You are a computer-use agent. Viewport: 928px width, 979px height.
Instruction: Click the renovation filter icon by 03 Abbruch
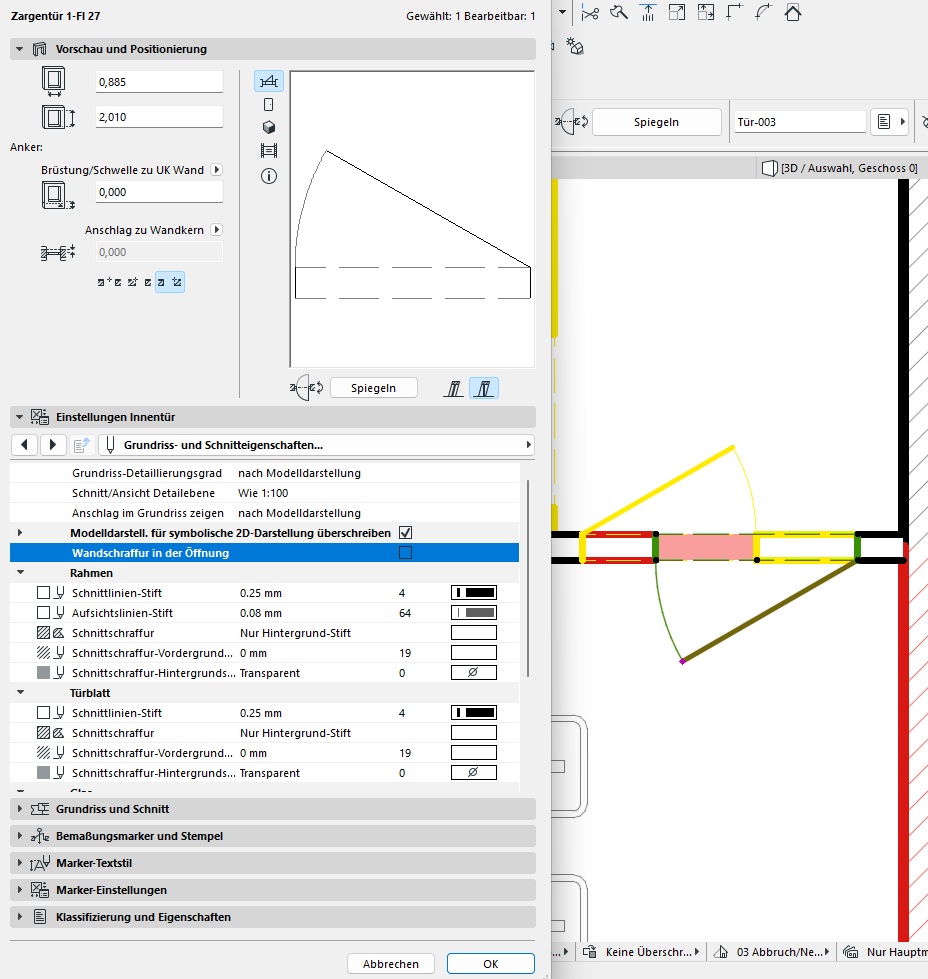(721, 952)
